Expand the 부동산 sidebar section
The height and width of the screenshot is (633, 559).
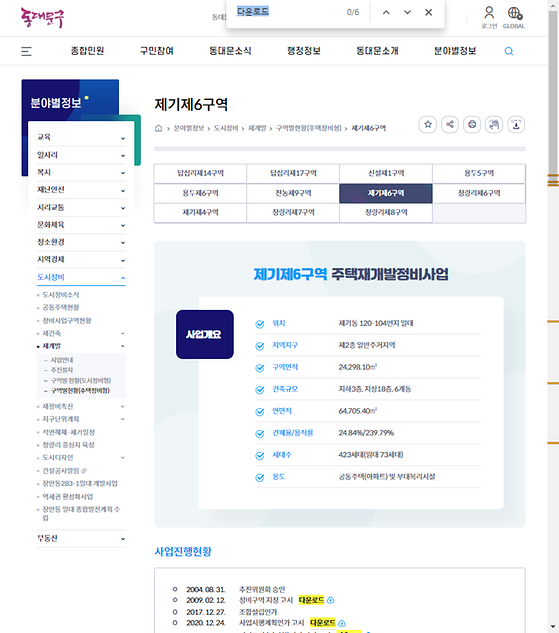[x=81, y=539]
